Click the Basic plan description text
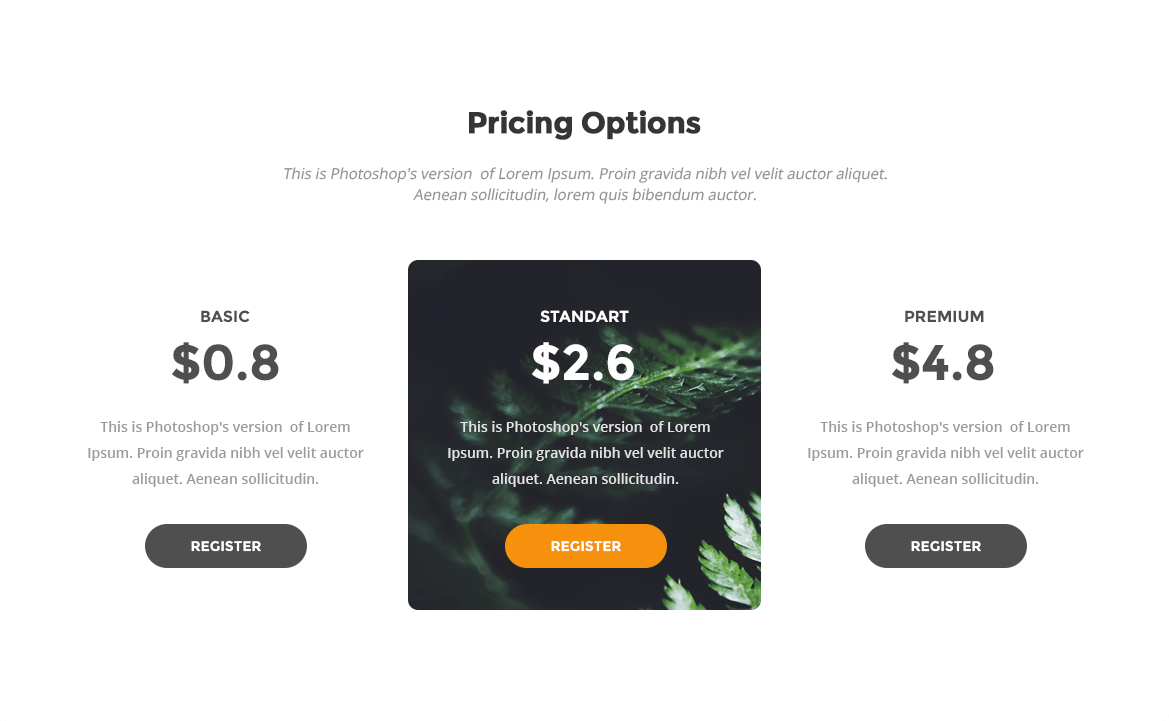This screenshot has width=1169, height=721. coord(225,453)
